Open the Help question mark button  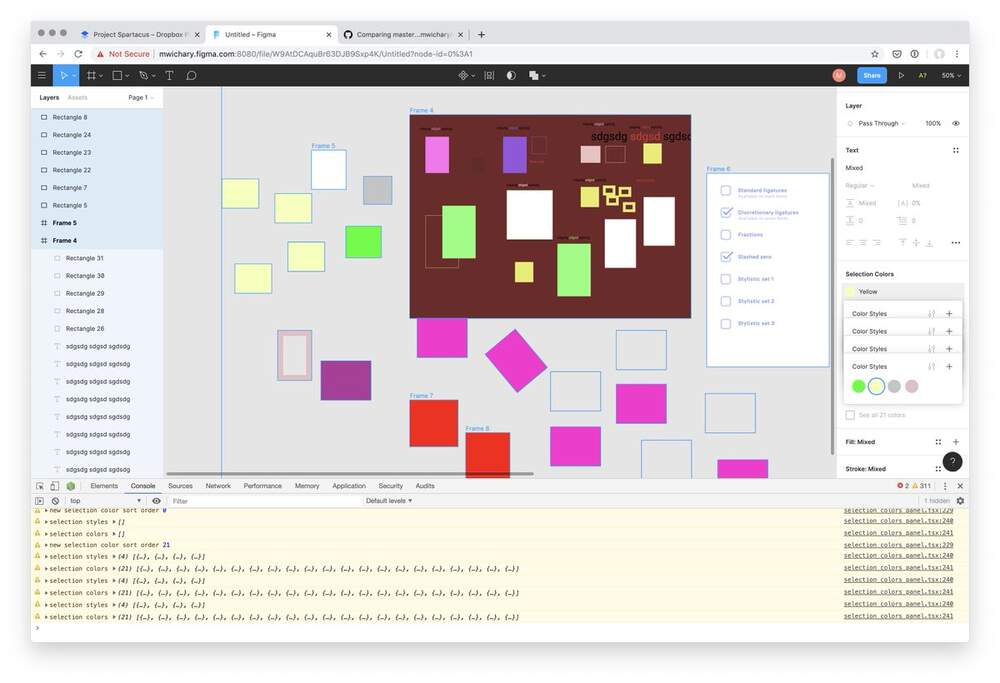(x=952, y=461)
